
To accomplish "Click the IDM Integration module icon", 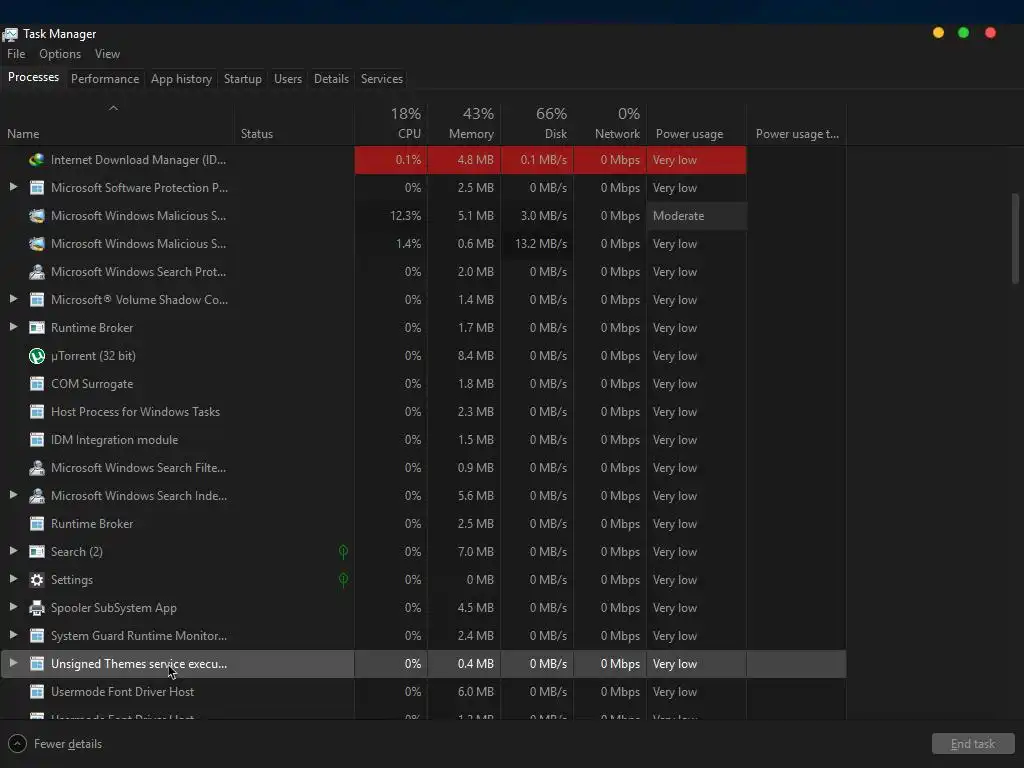I will (37, 440).
